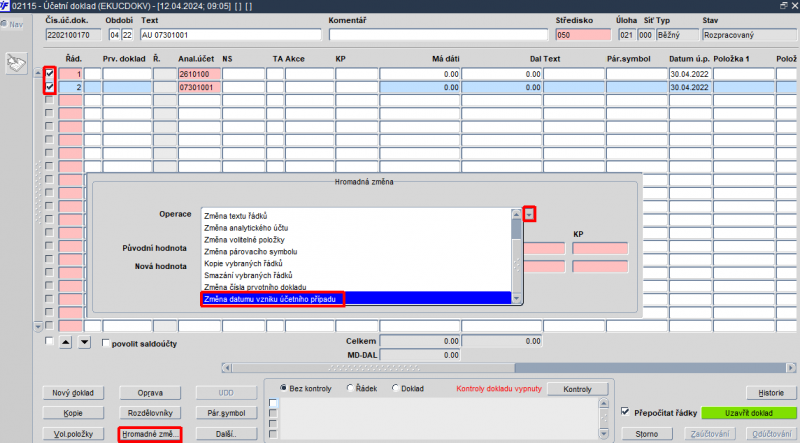
Task: Toggle the Přepočítat řádky checkbox
Action: [x=625, y=412]
